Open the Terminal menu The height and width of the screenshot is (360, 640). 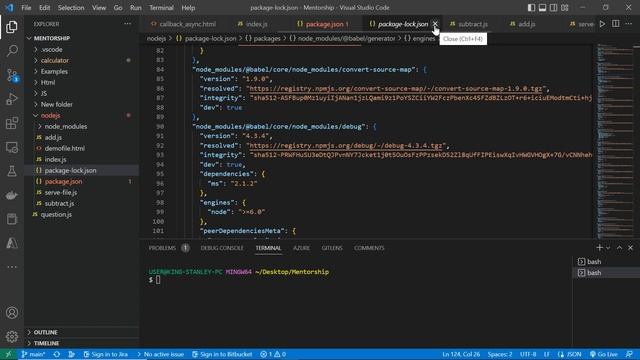(x=161, y=8)
